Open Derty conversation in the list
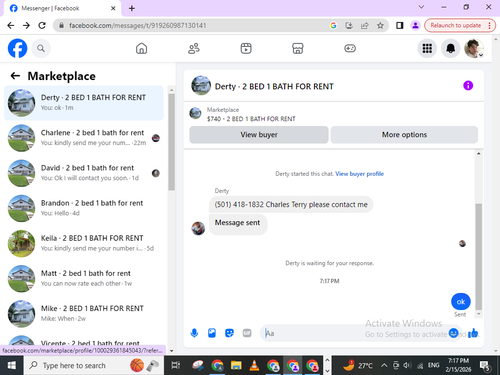 pos(84,103)
